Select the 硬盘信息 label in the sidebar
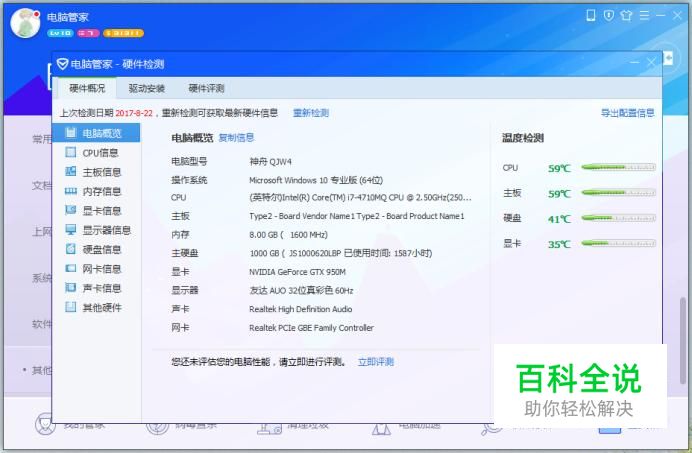The width and height of the screenshot is (692, 453). (x=102, y=249)
